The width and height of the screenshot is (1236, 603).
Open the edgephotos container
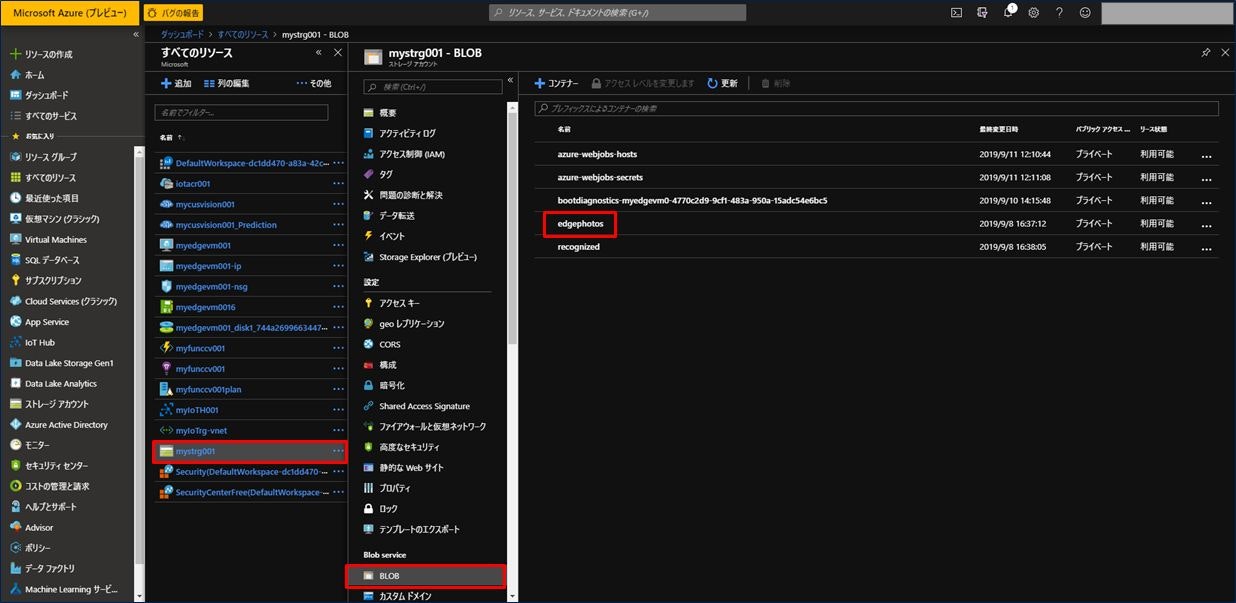click(580, 223)
